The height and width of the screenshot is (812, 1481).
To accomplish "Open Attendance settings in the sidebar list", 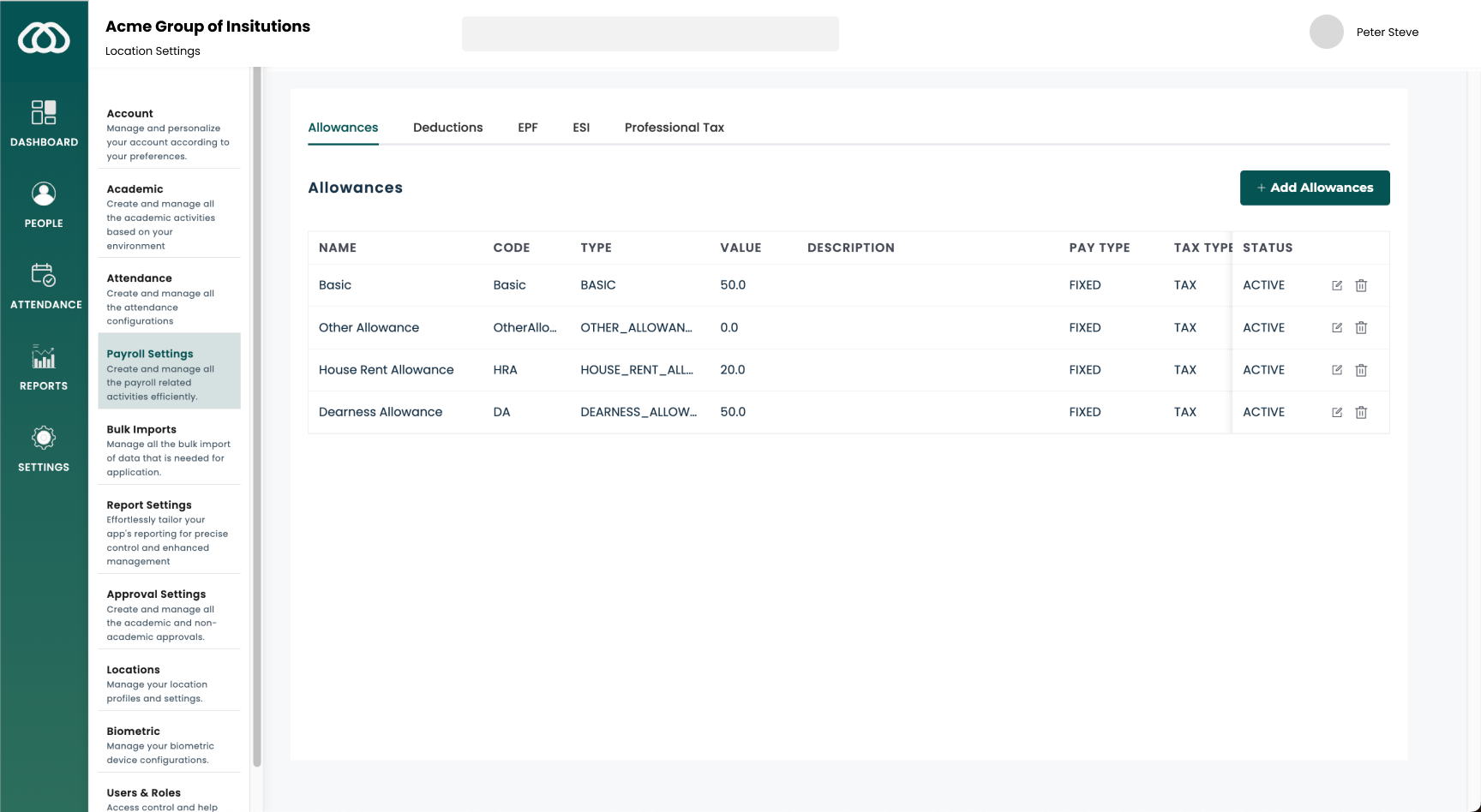I will (x=169, y=299).
